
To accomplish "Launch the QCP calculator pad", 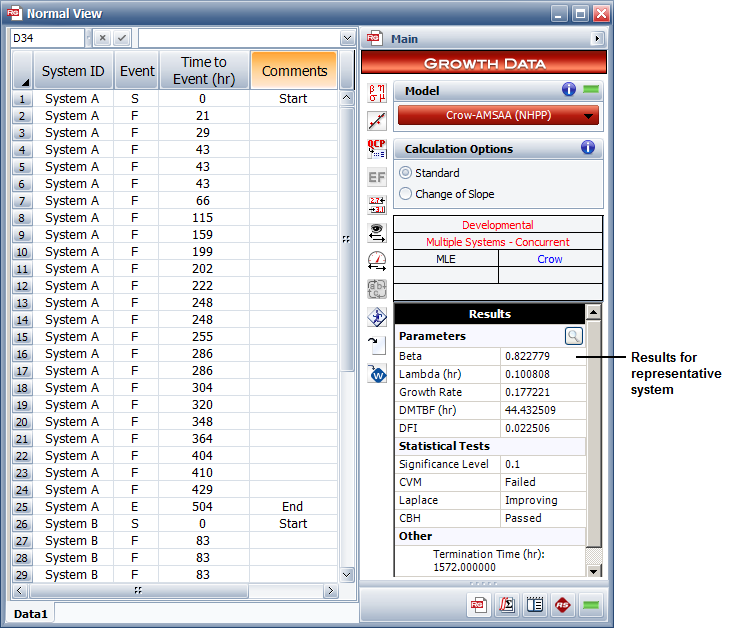I will [377, 149].
